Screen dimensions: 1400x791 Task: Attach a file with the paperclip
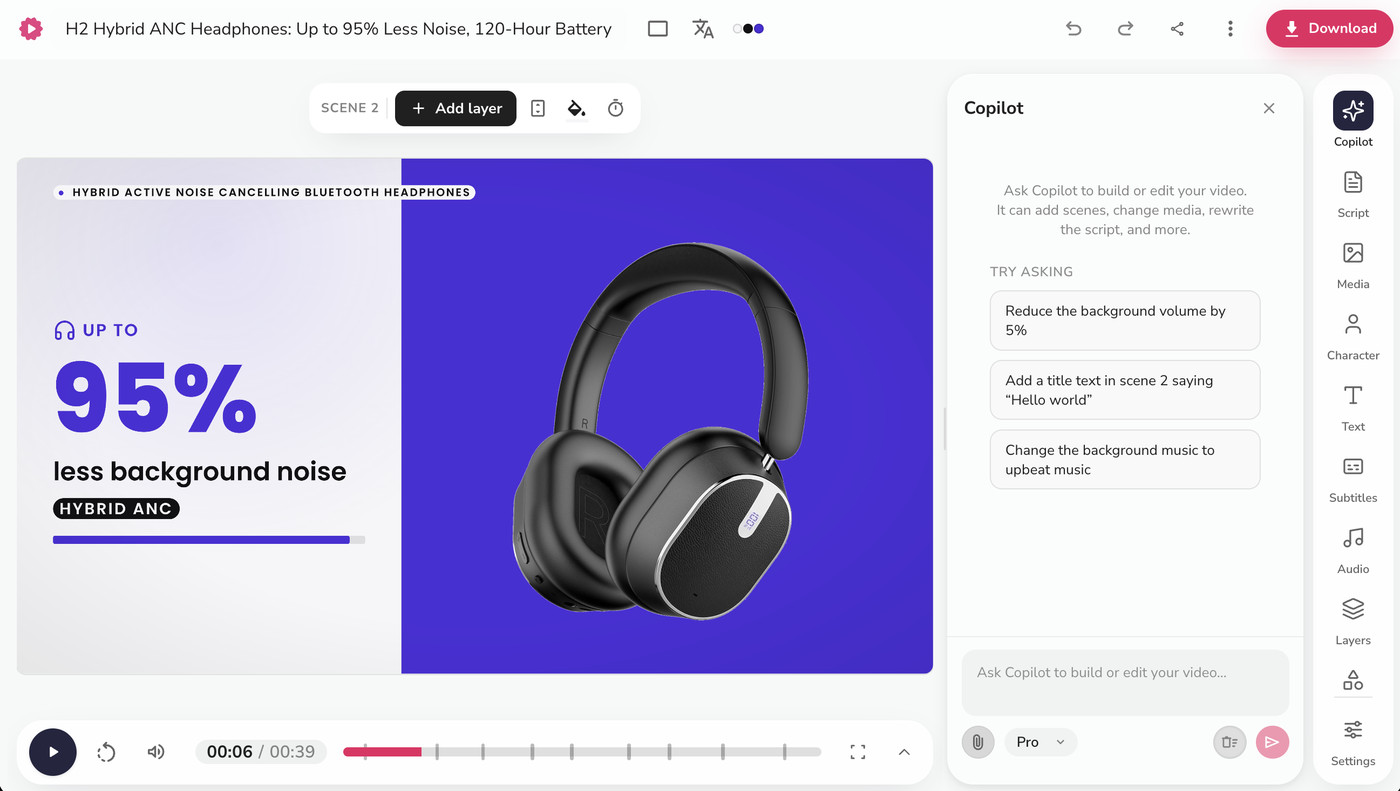(x=978, y=742)
